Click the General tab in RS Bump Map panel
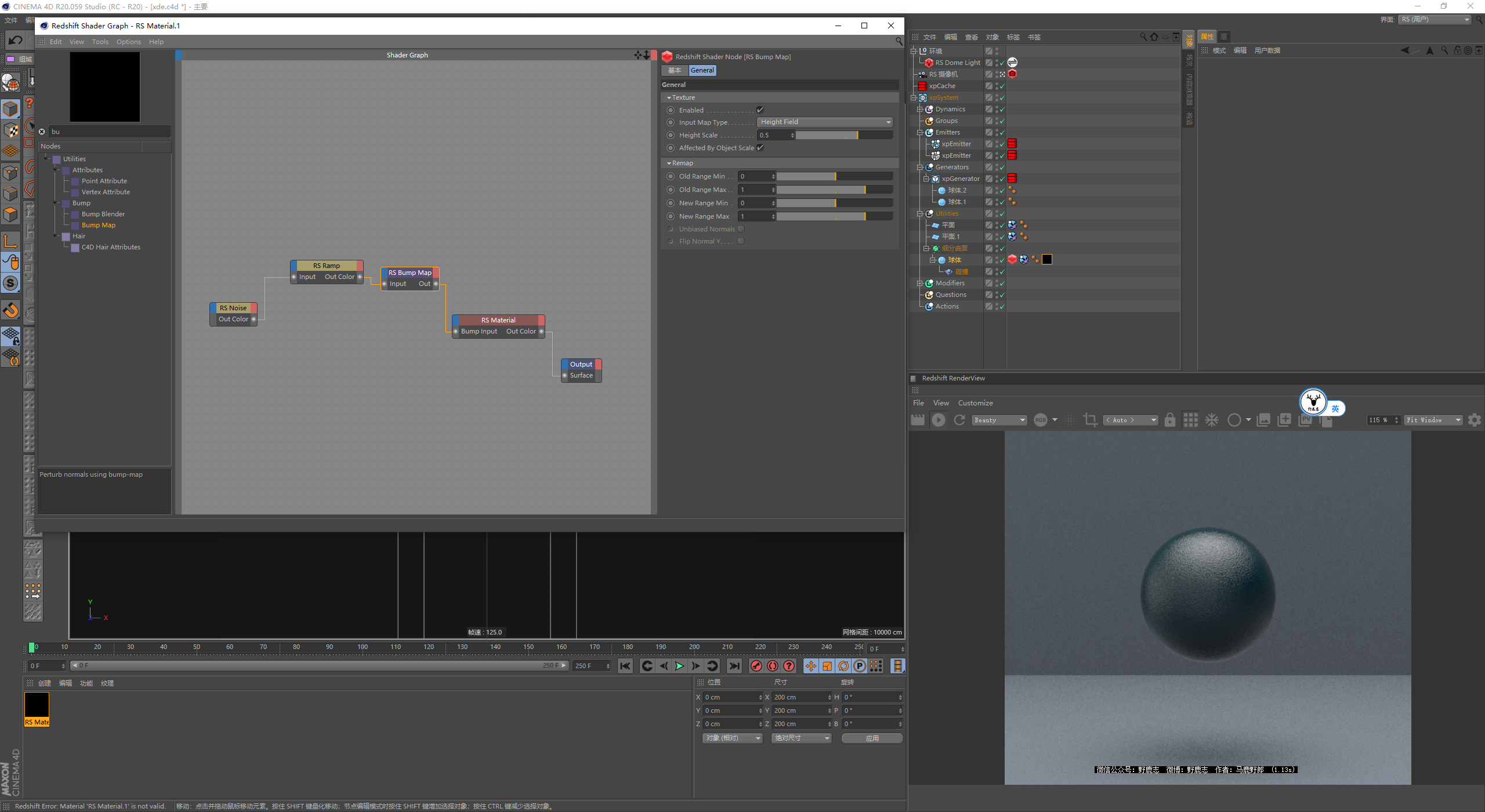The height and width of the screenshot is (812, 1485). point(700,70)
